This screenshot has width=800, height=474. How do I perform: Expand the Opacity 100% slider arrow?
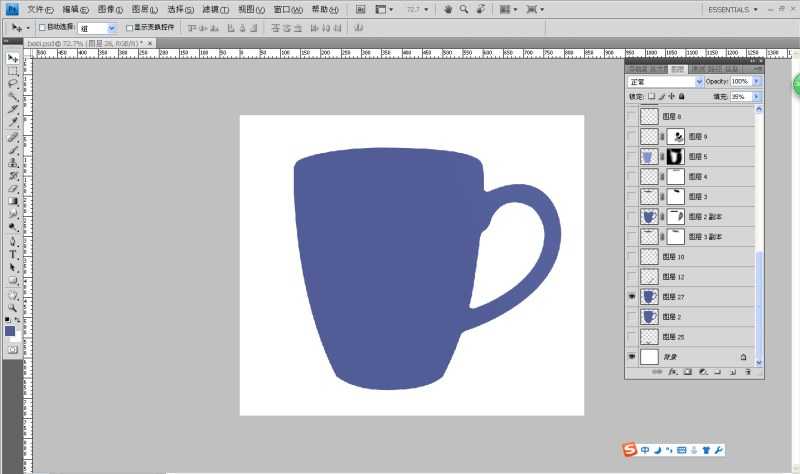(756, 81)
